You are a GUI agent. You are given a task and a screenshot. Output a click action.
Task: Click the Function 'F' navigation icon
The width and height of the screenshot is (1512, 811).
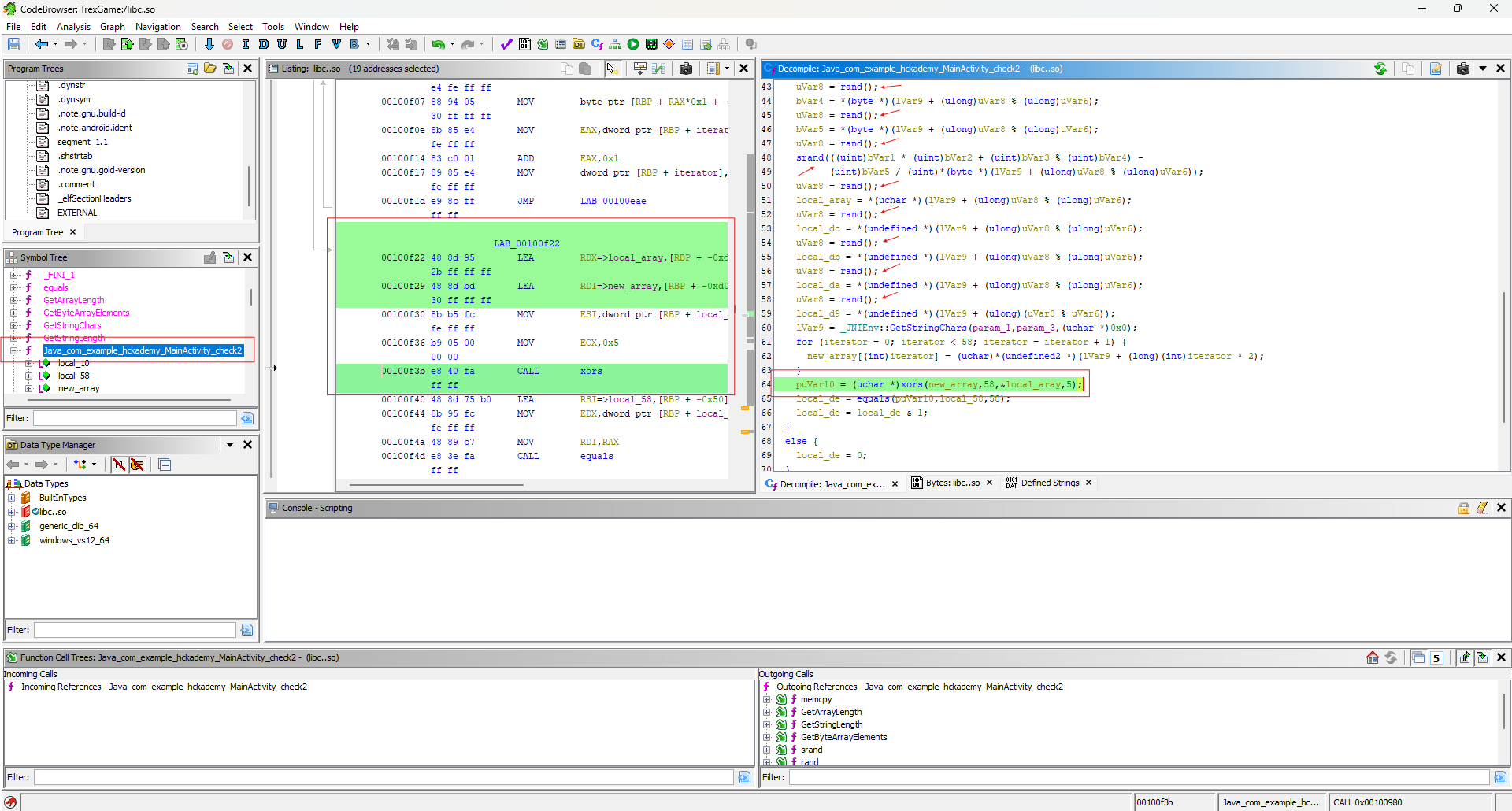click(318, 45)
